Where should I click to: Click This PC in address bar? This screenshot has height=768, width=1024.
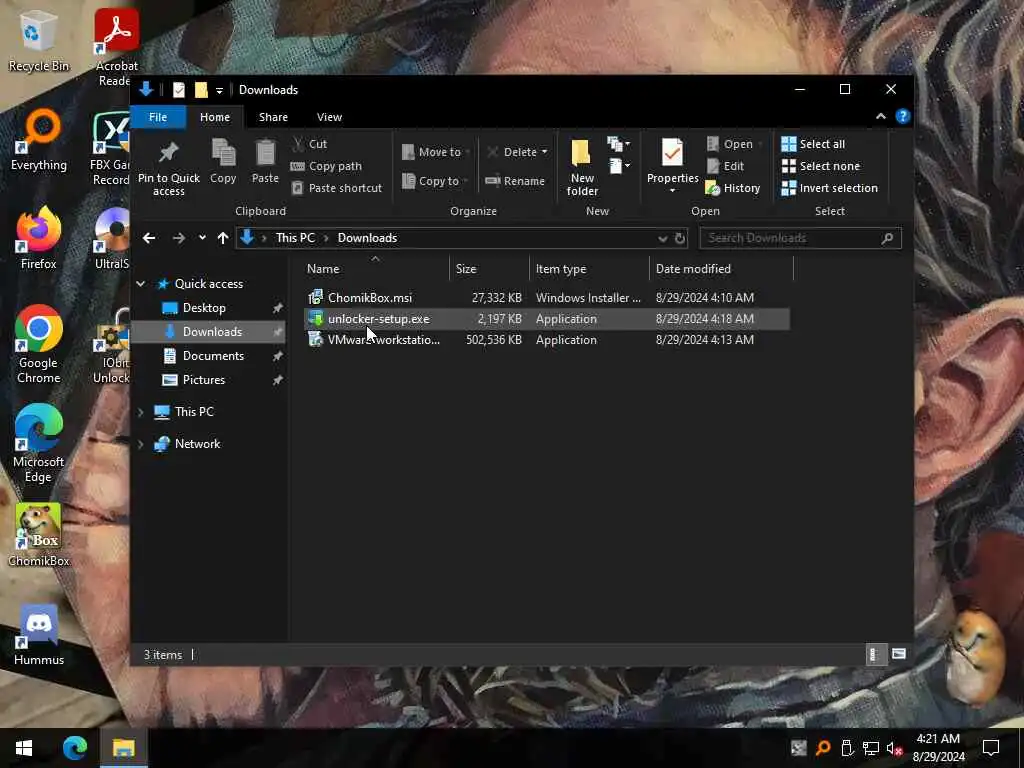coord(295,238)
